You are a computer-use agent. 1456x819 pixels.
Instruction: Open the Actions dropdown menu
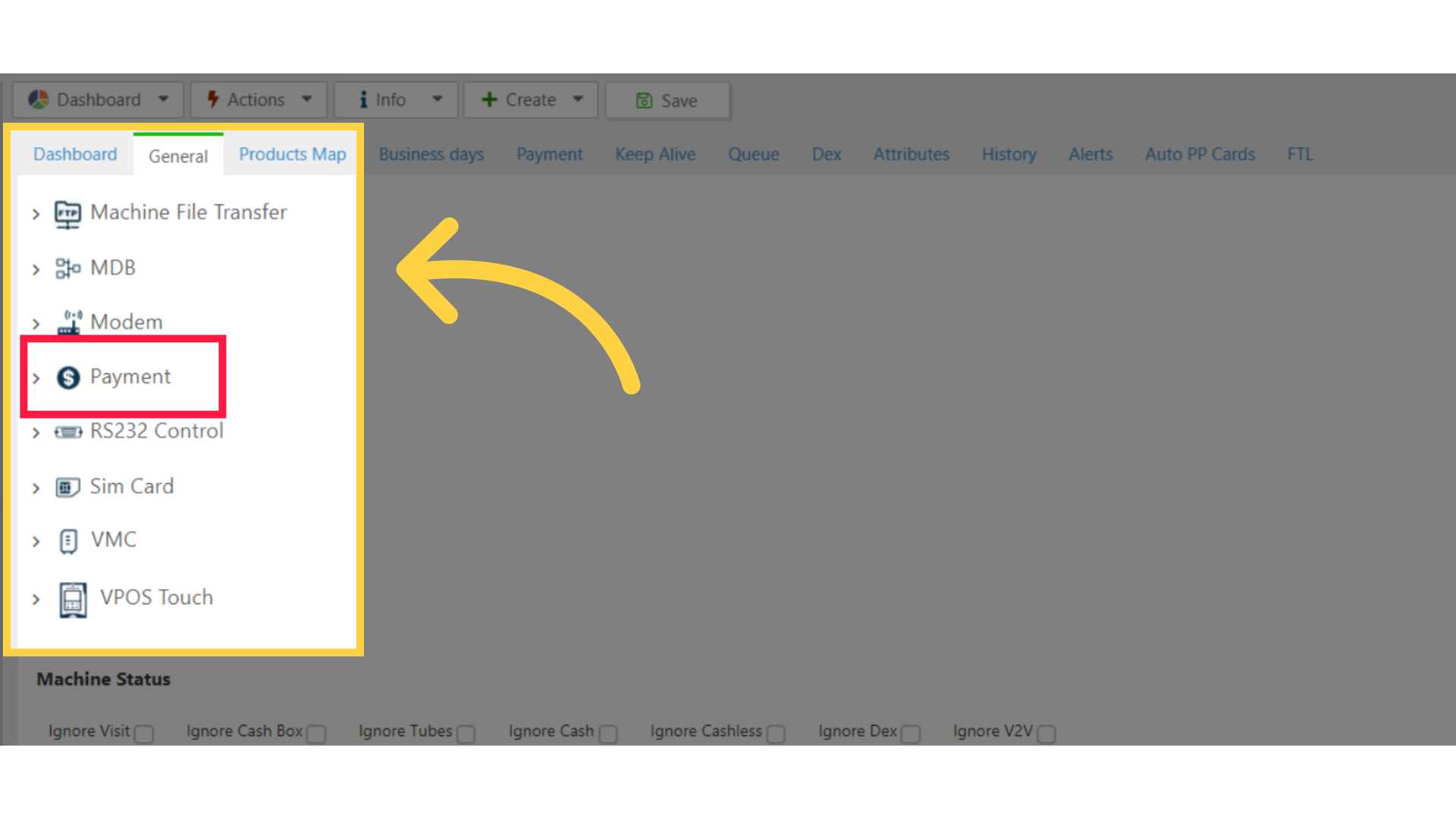(x=258, y=100)
